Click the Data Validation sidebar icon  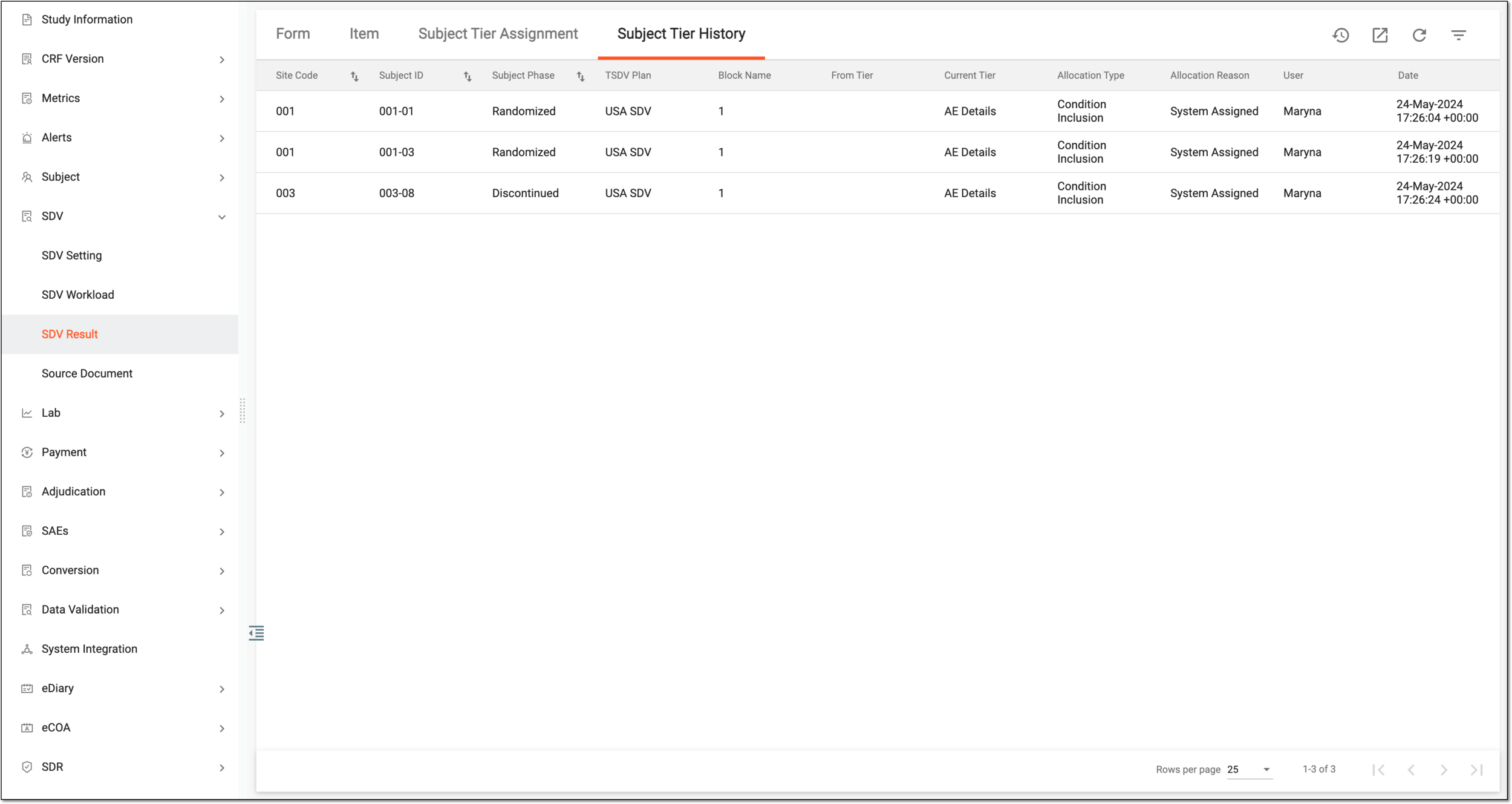[x=27, y=610]
